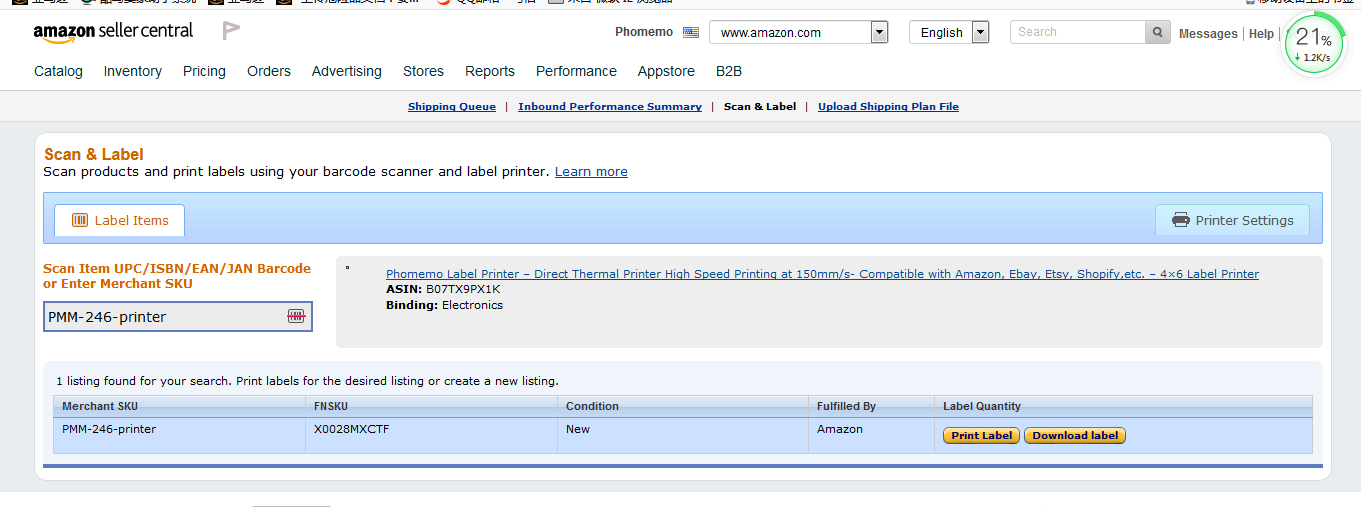Open the Appstore menu

click(666, 71)
